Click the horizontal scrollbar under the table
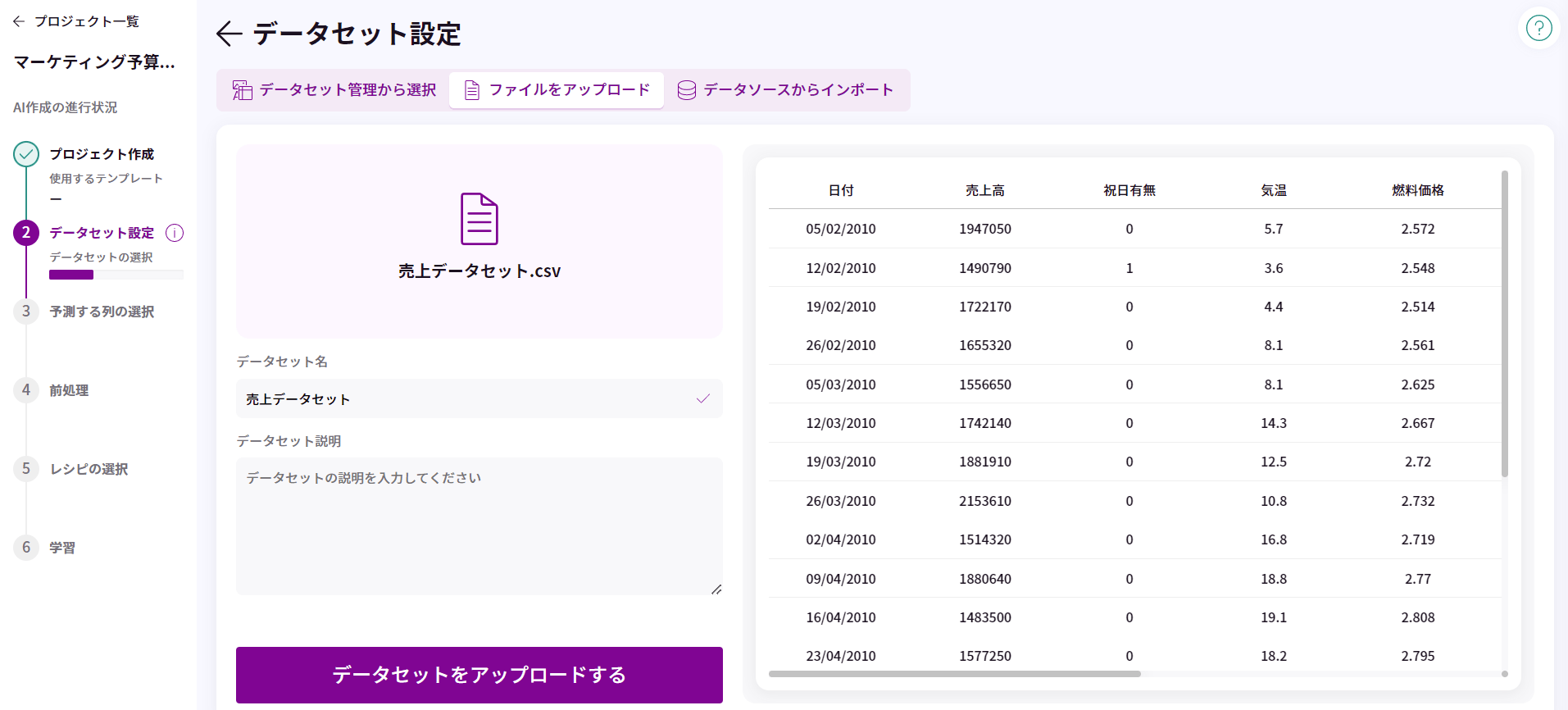Screen dimensions: 1568x710 pos(954,674)
